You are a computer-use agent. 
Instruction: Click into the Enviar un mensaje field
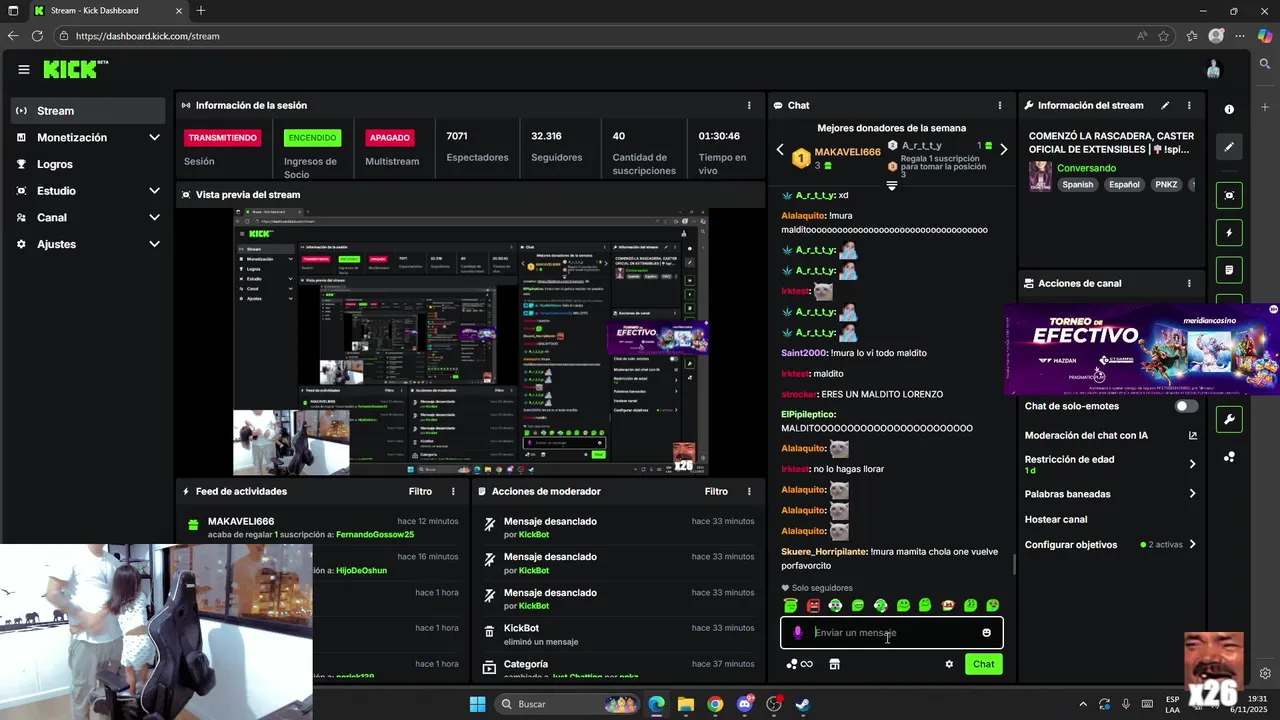(x=892, y=633)
